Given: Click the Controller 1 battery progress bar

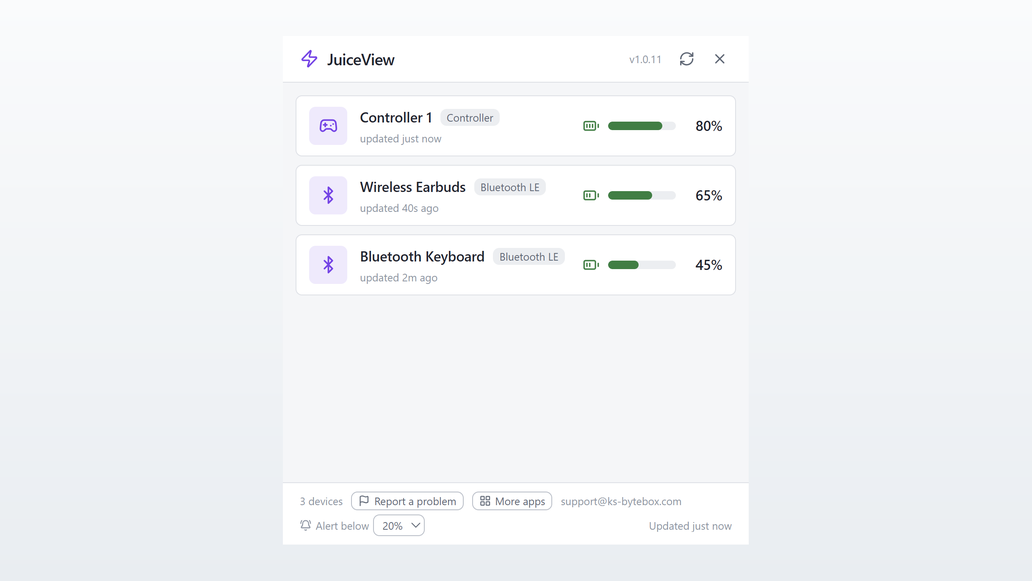Looking at the screenshot, I should click(642, 126).
